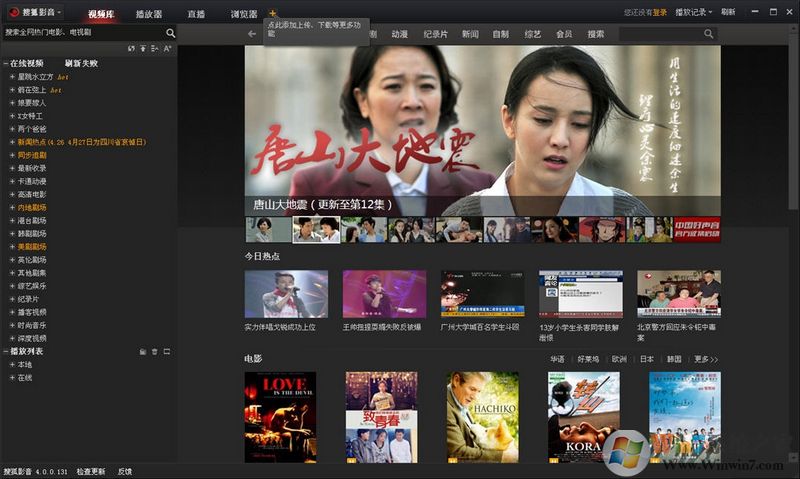
Task: Collapse the 在线视频 section
Action: [x=5, y=63]
